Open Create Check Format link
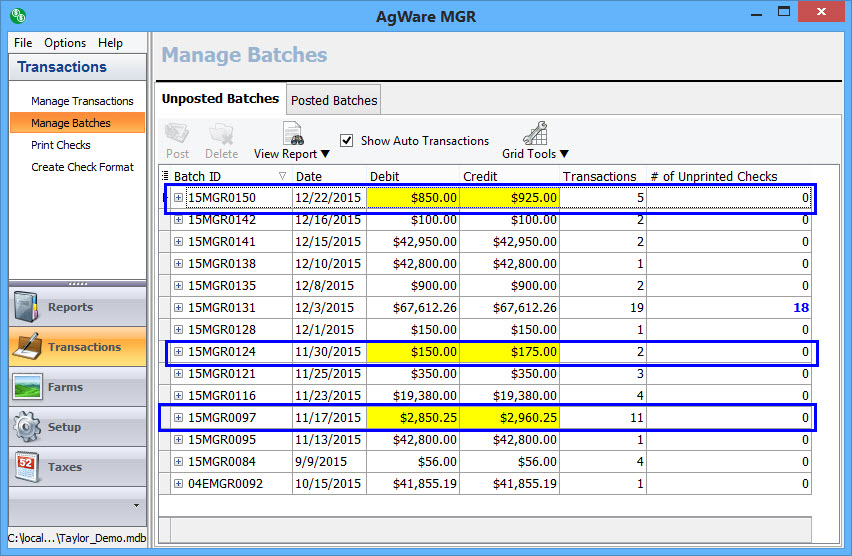Viewport: 852px width, 556px height. tap(82, 167)
